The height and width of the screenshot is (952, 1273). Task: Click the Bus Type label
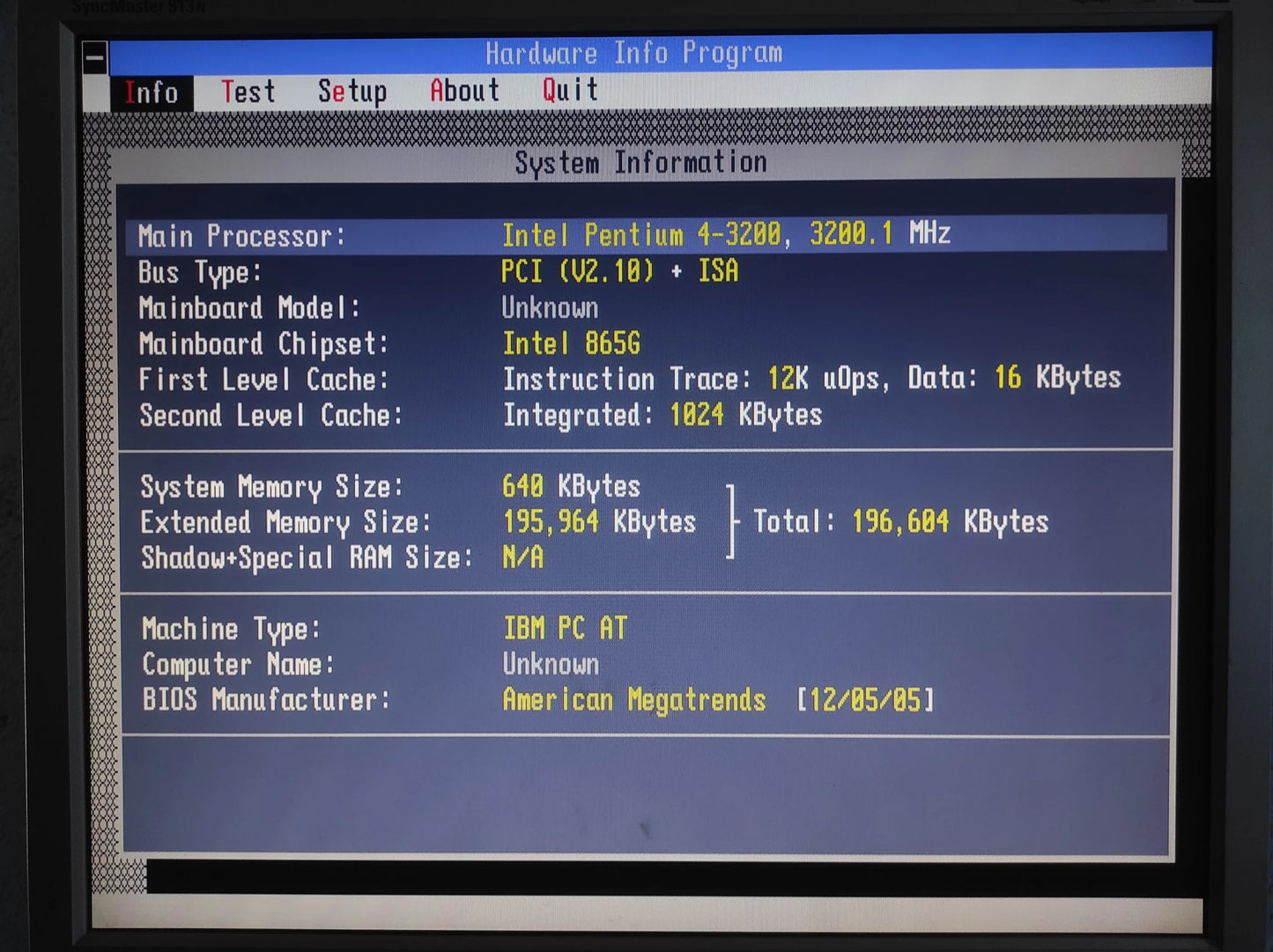click(x=200, y=272)
